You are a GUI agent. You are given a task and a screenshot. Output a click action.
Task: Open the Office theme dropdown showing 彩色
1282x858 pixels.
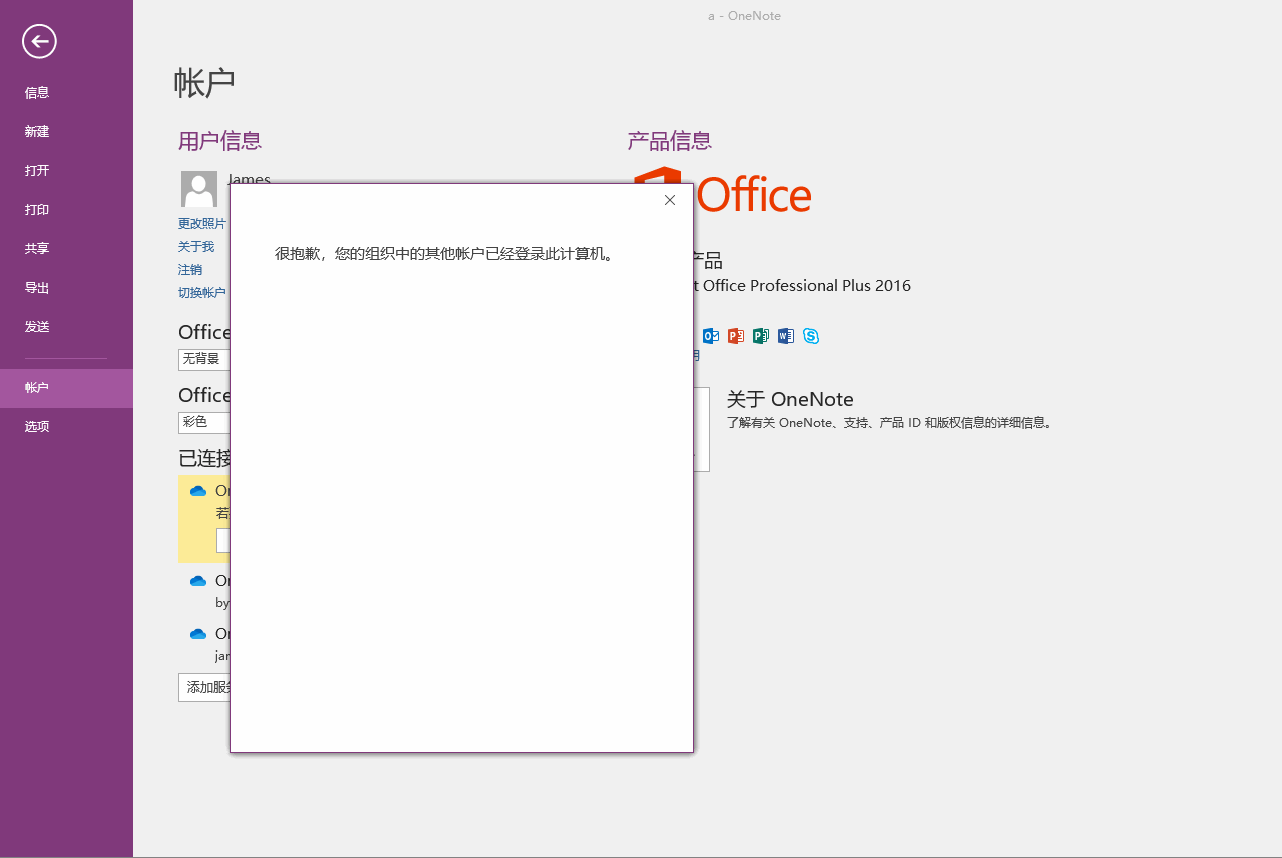click(204, 422)
